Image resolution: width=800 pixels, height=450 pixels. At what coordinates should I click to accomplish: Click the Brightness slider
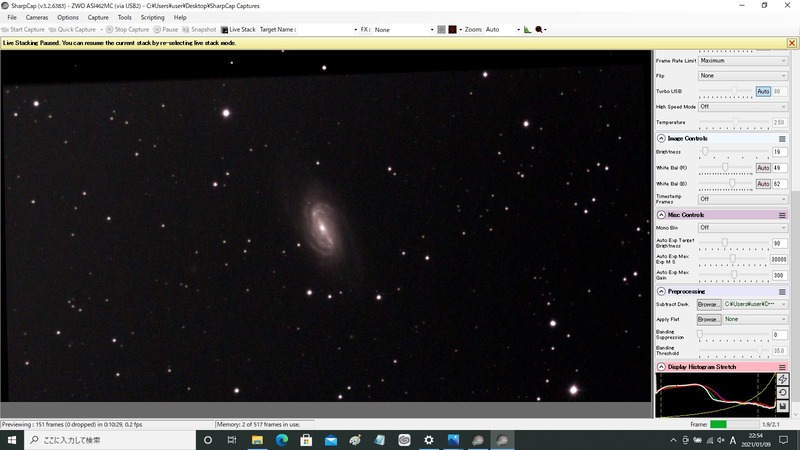[734, 152]
